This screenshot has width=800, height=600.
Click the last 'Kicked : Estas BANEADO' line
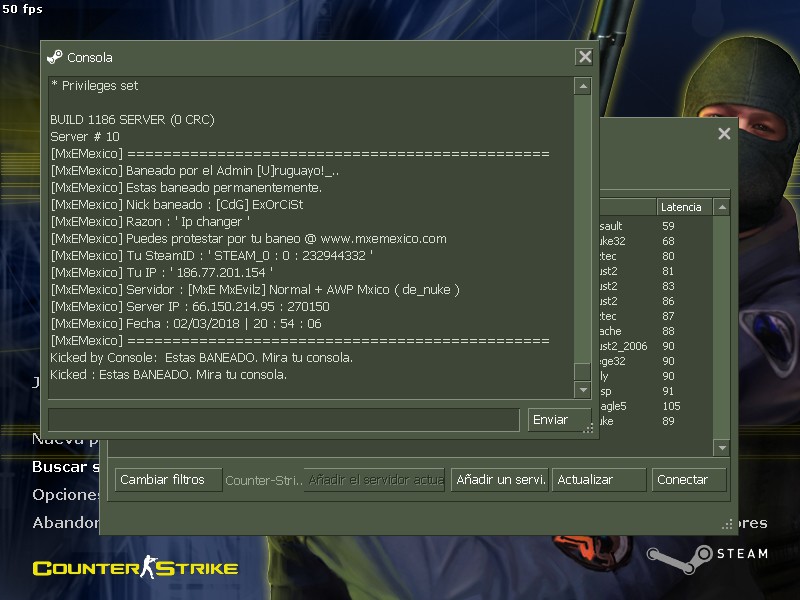[168, 374]
